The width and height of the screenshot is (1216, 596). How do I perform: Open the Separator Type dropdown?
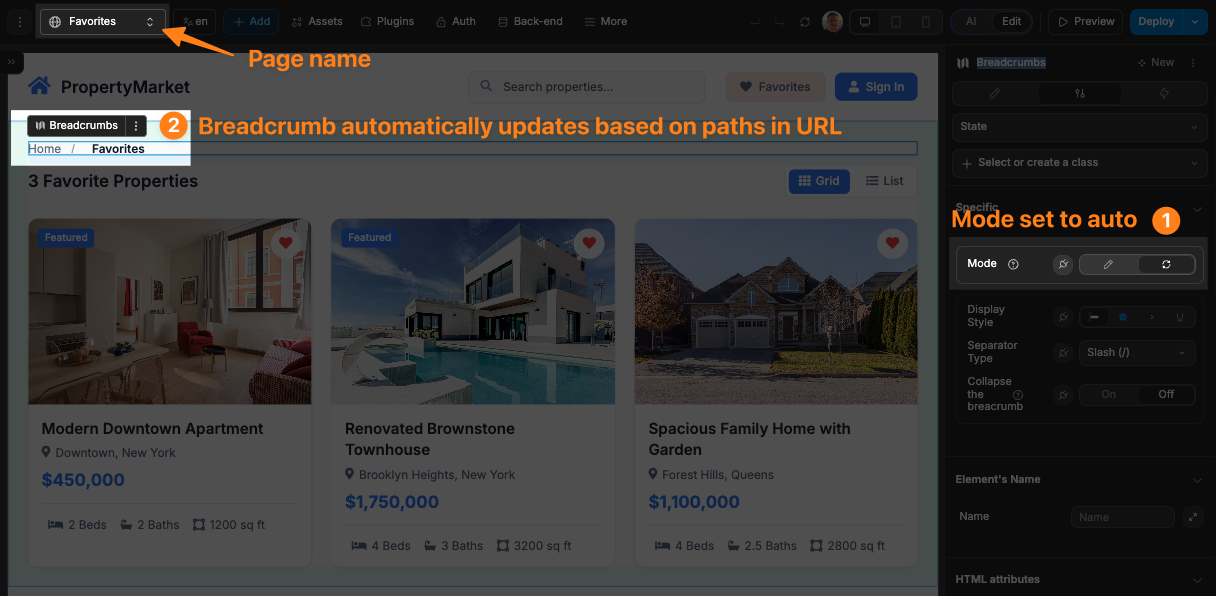click(1137, 352)
